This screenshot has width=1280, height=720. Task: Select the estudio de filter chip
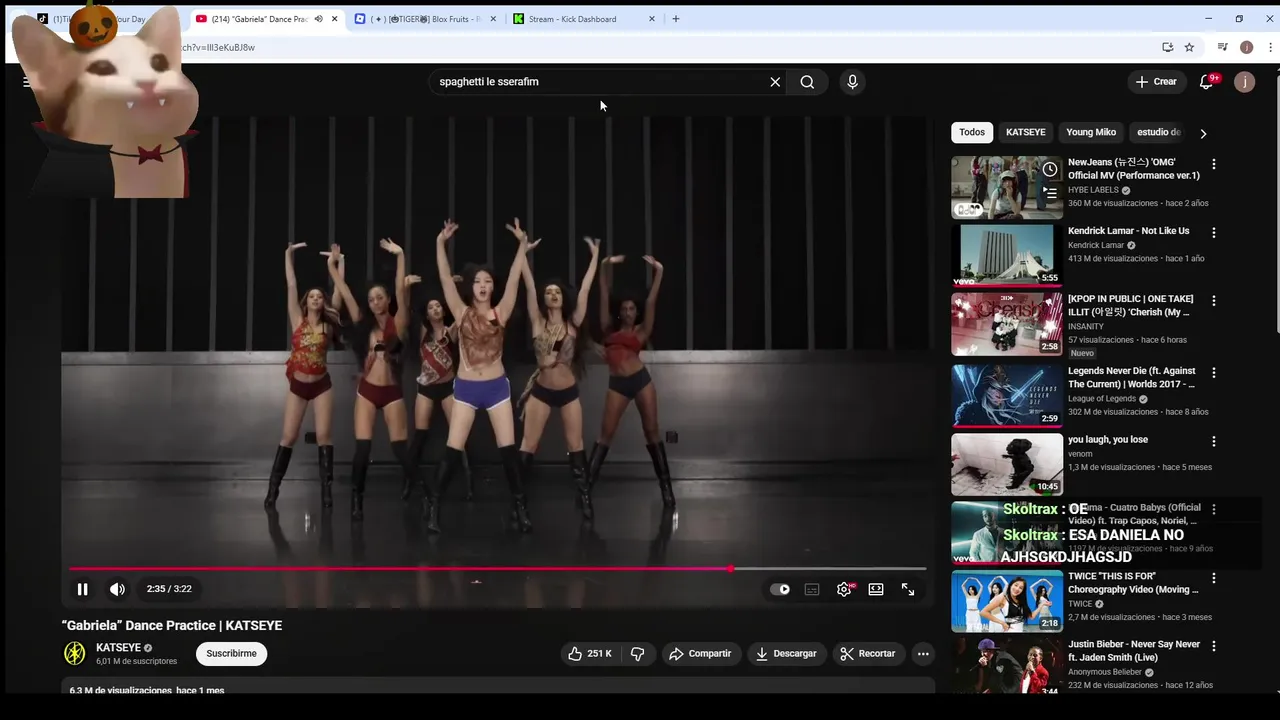[1158, 132]
